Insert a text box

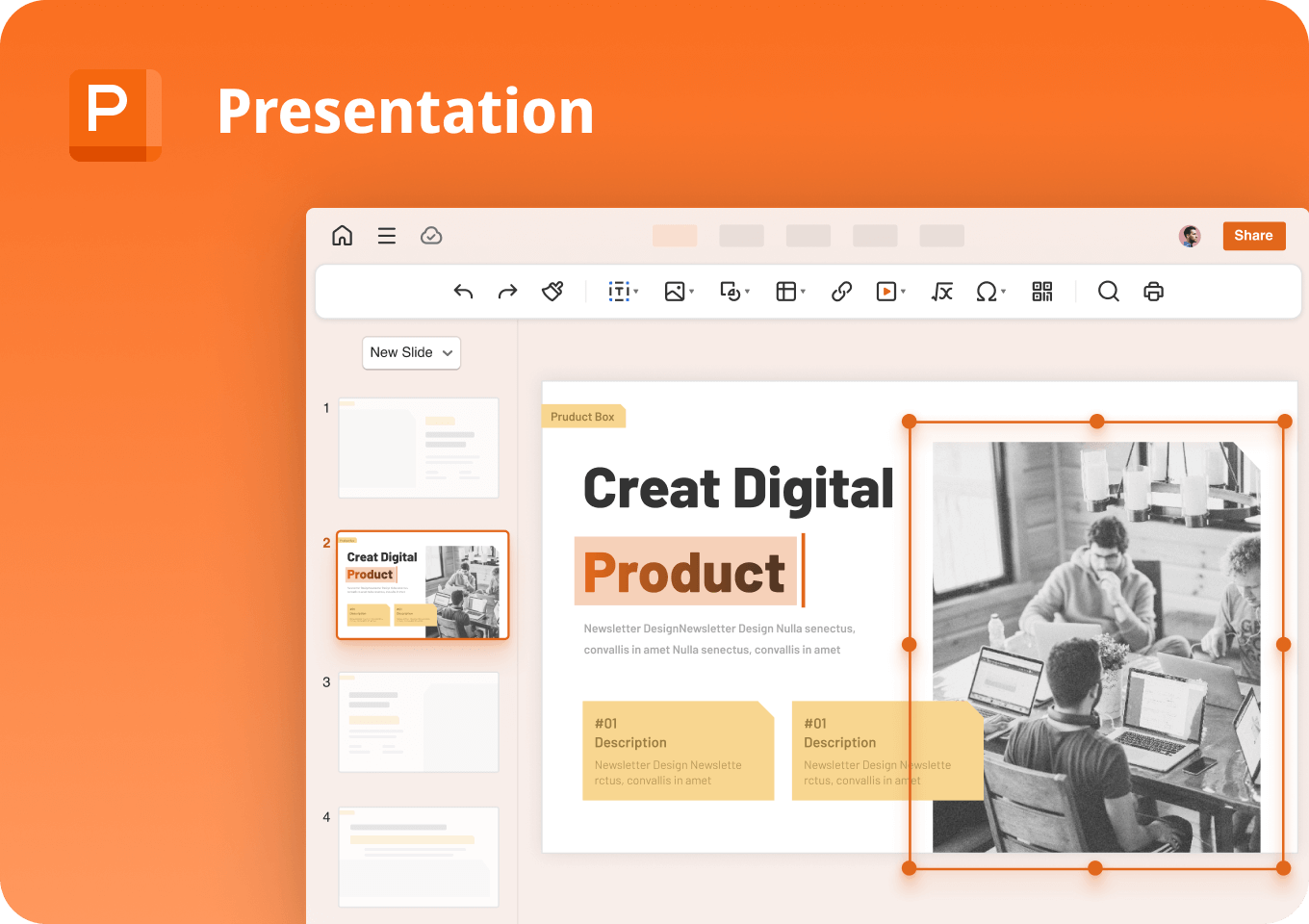[x=621, y=291]
